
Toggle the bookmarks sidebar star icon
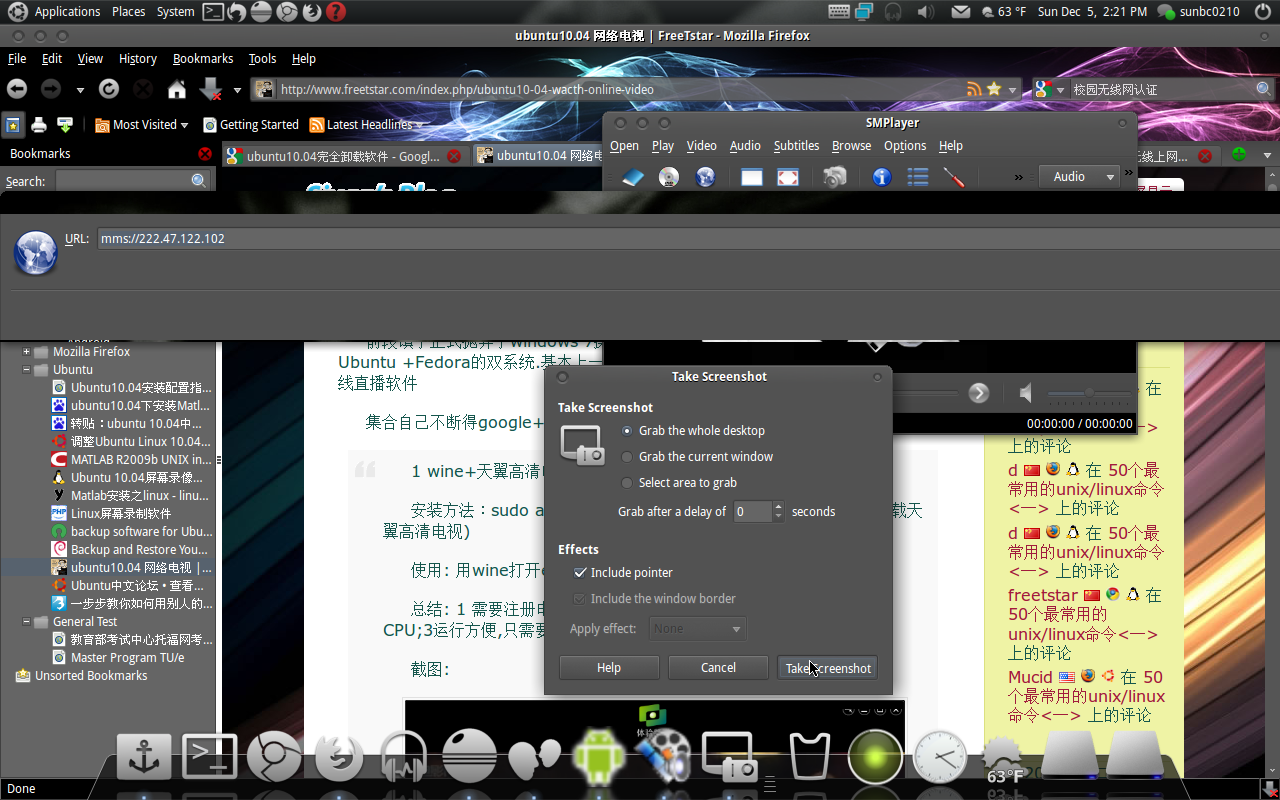[13, 125]
